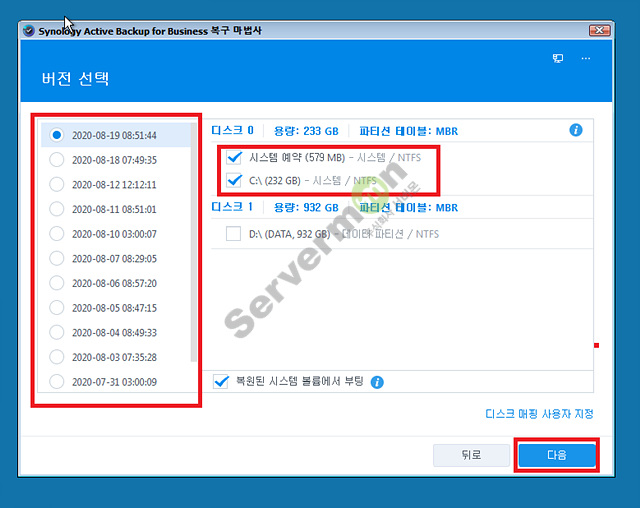Click 파티션 테이블: MBR for 디스크 0
Screen dimensions: 640x508
[x=409, y=131]
